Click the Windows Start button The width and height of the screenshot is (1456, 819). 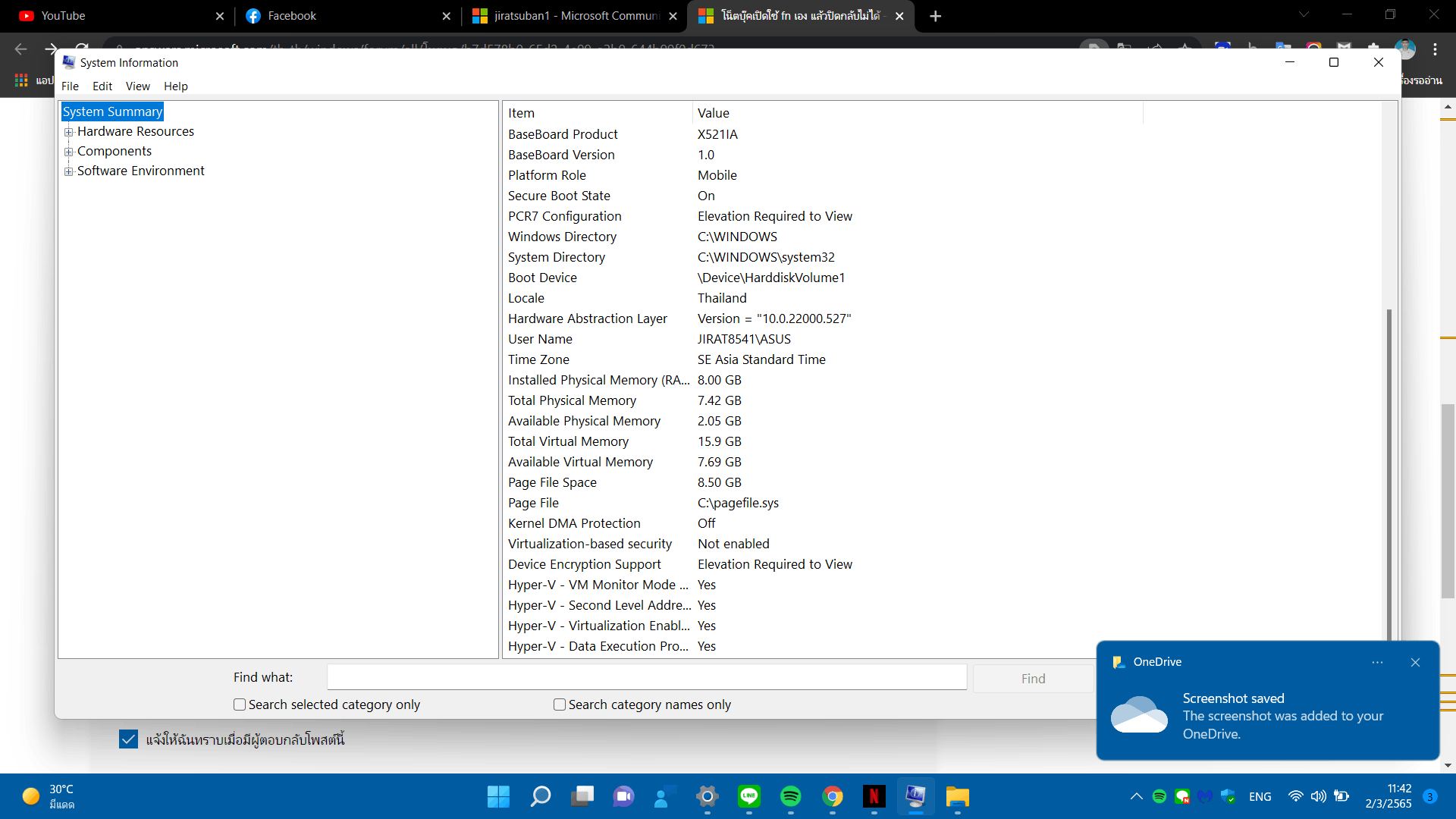(498, 796)
